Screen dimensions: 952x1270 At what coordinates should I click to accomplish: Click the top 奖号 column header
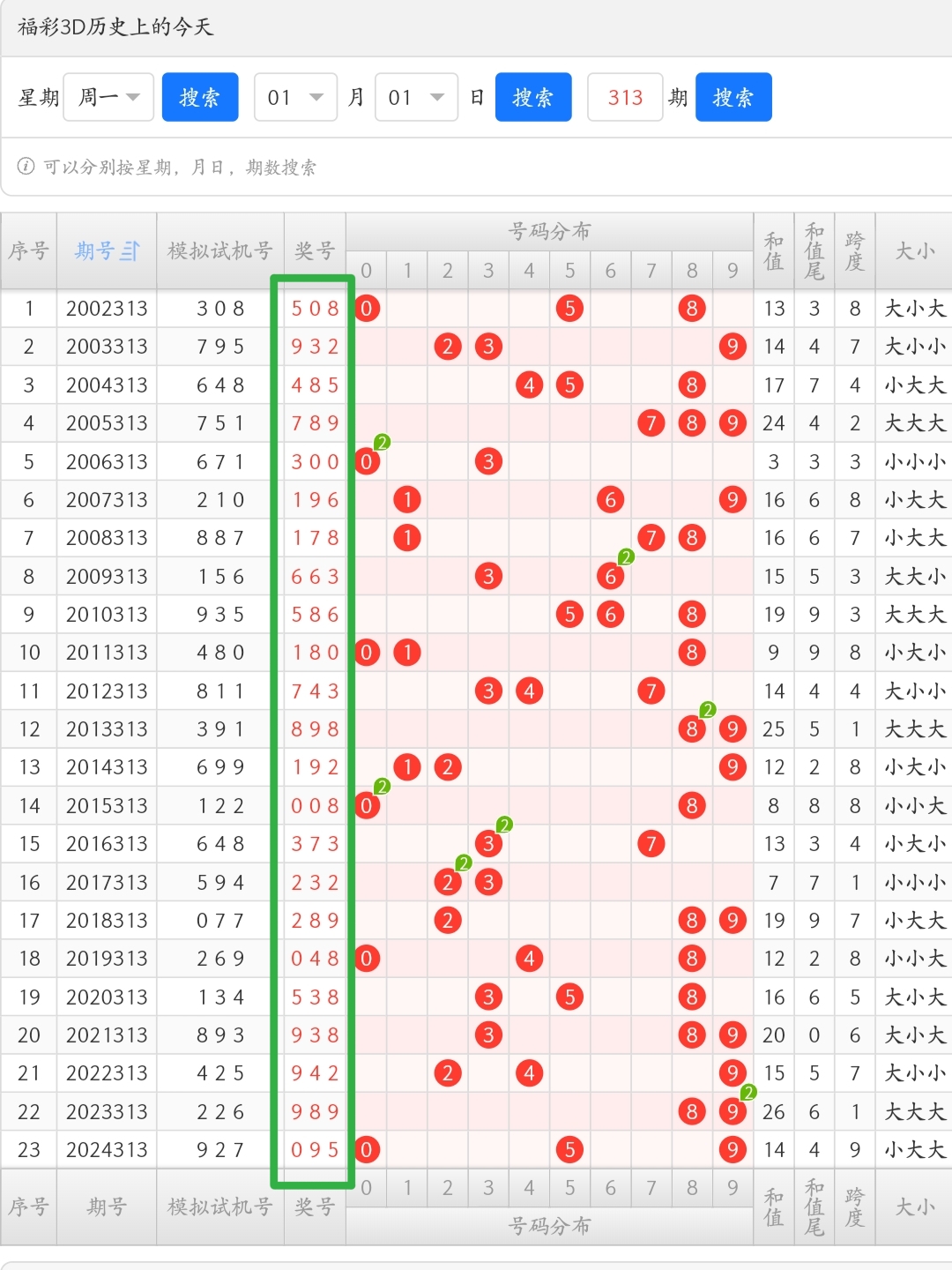tap(315, 251)
